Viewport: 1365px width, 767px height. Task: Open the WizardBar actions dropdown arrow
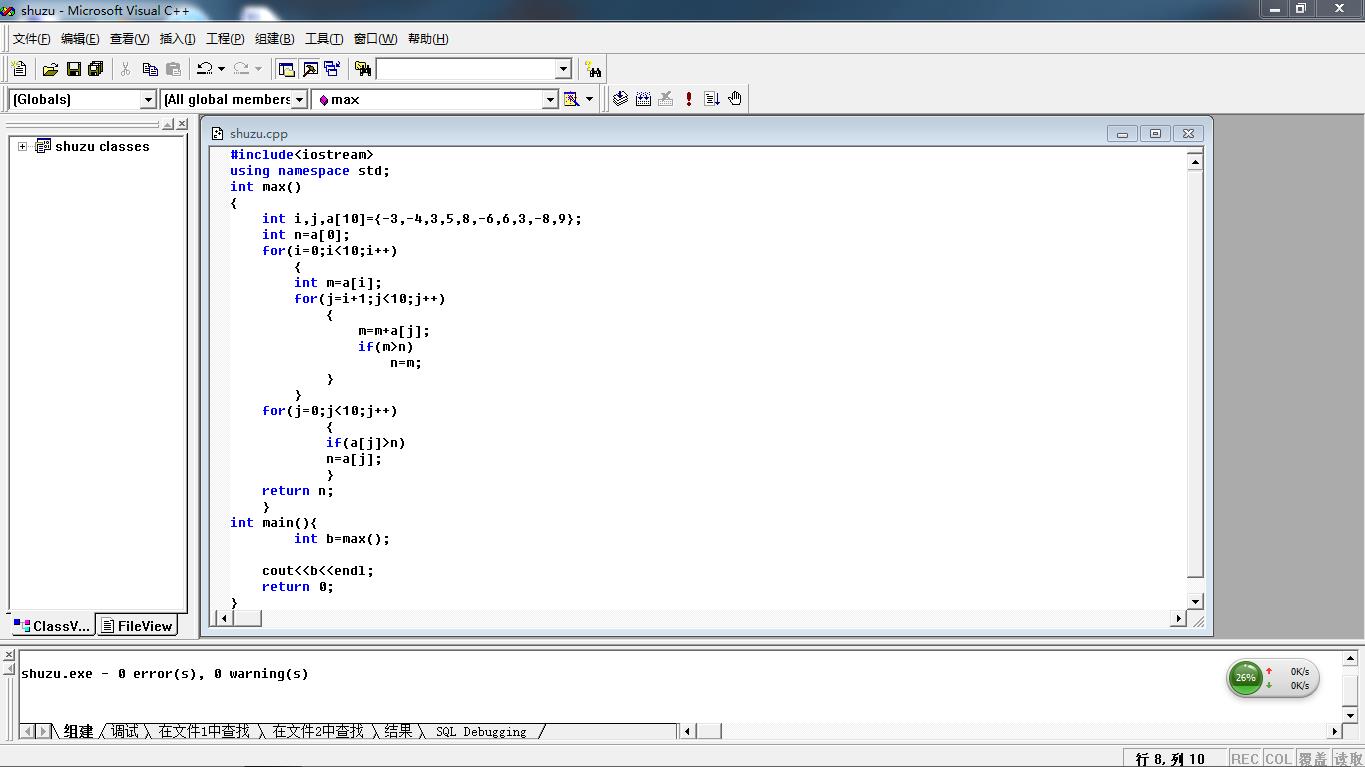point(589,99)
